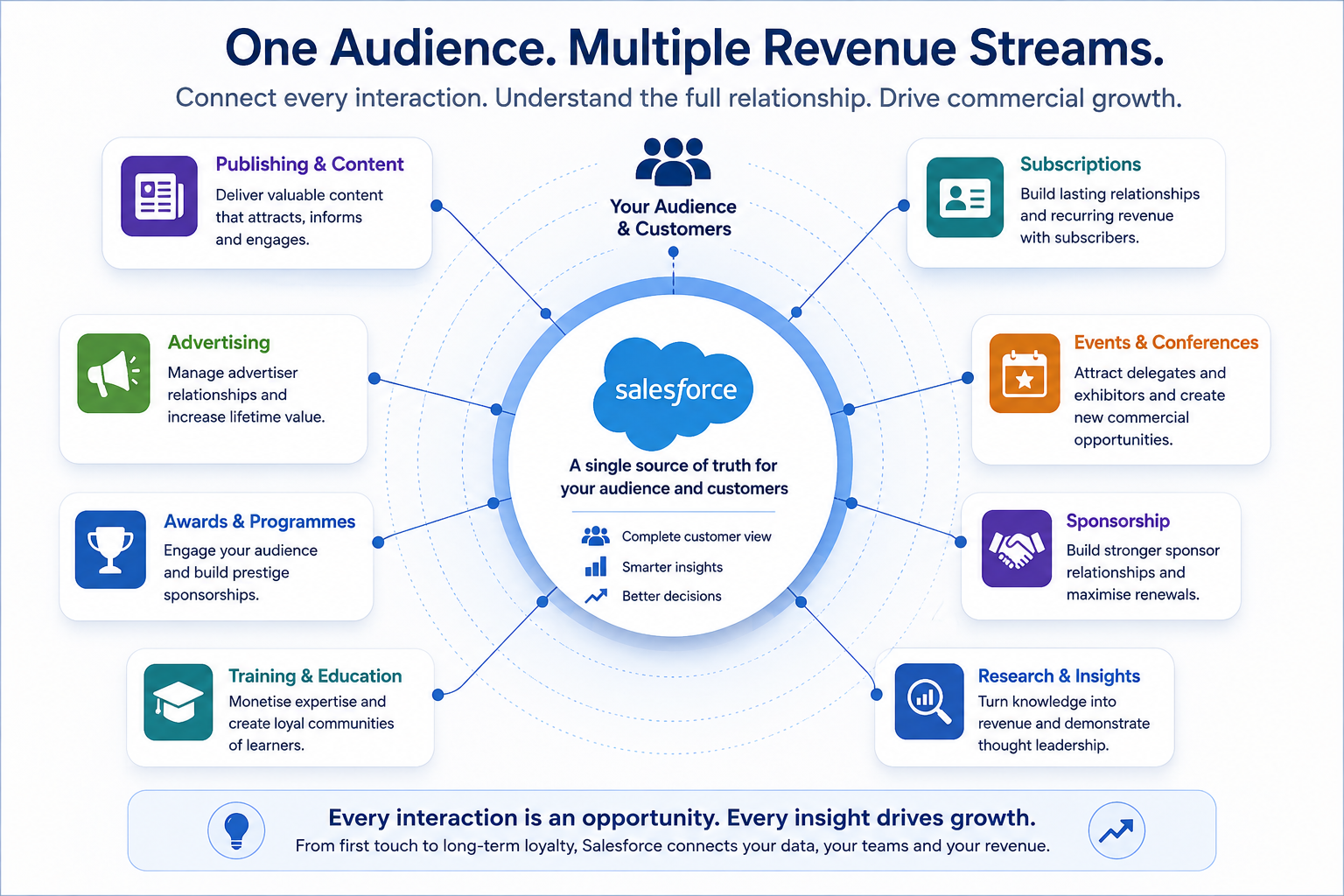1344x896 pixels.
Task: Select the "Awards & Programmes" heading
Action: (260, 521)
